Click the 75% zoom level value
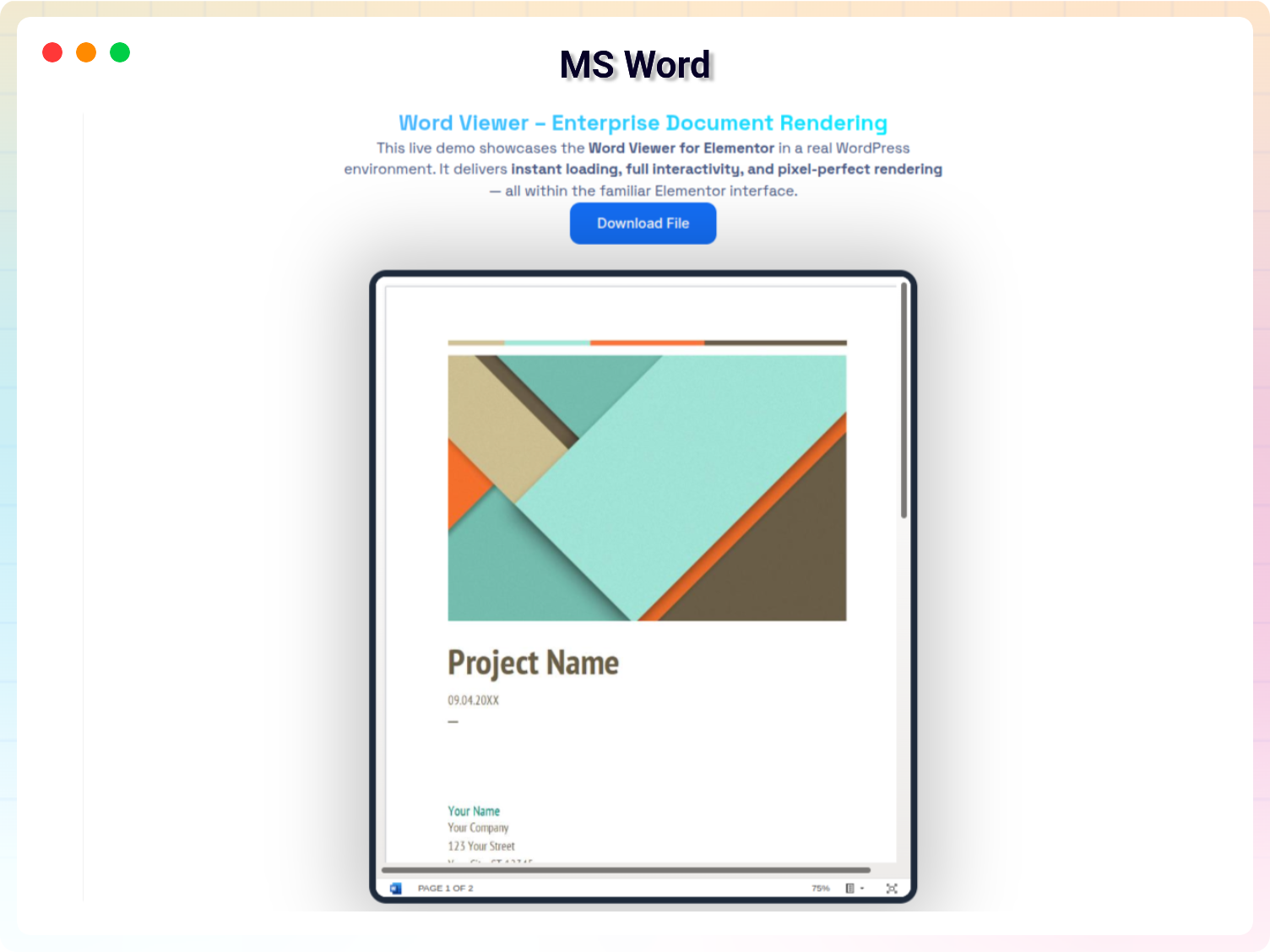 821,888
